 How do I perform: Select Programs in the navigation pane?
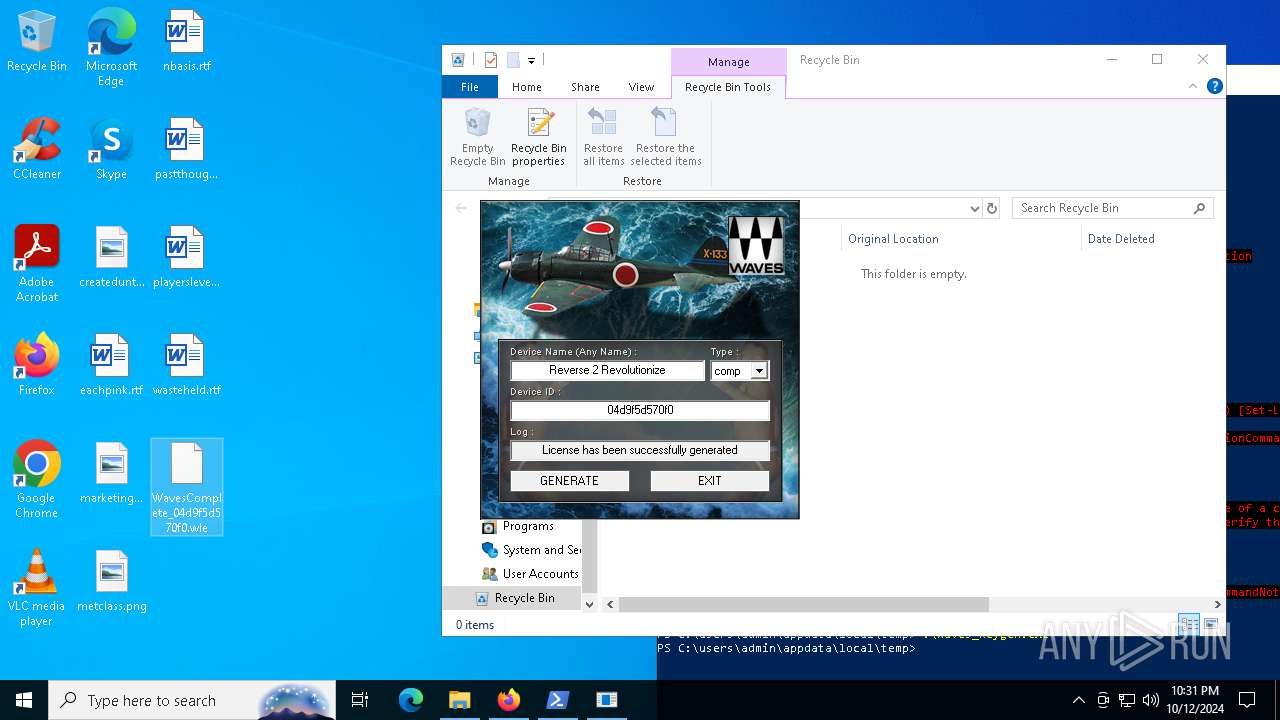pyautogui.click(x=527, y=526)
